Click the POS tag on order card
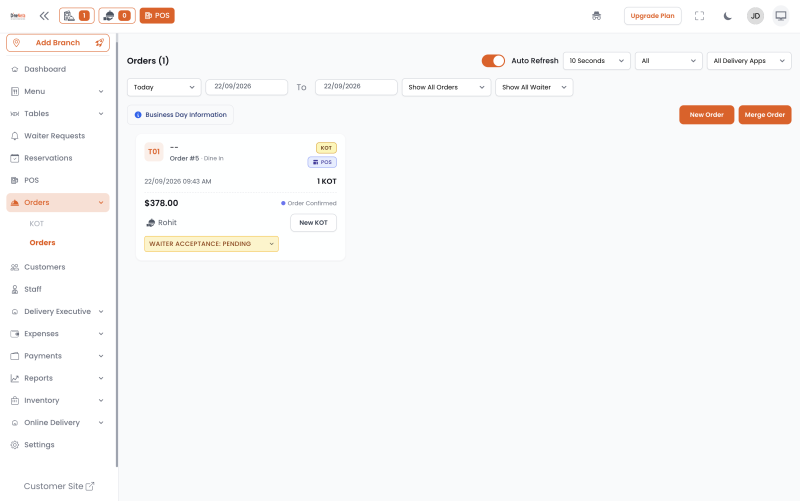Screen dimensions: 800x501 (322, 162)
